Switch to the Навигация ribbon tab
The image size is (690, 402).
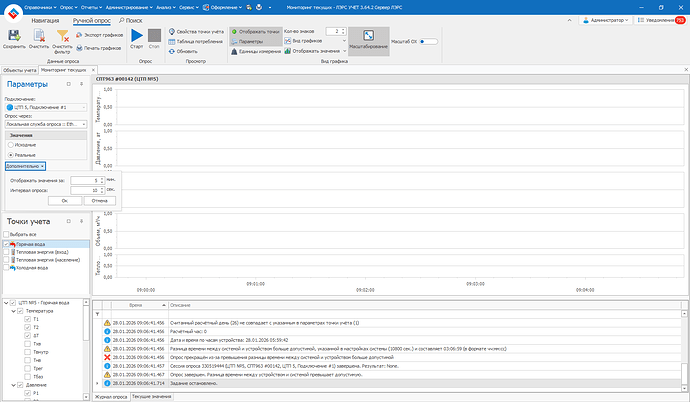[x=45, y=20]
